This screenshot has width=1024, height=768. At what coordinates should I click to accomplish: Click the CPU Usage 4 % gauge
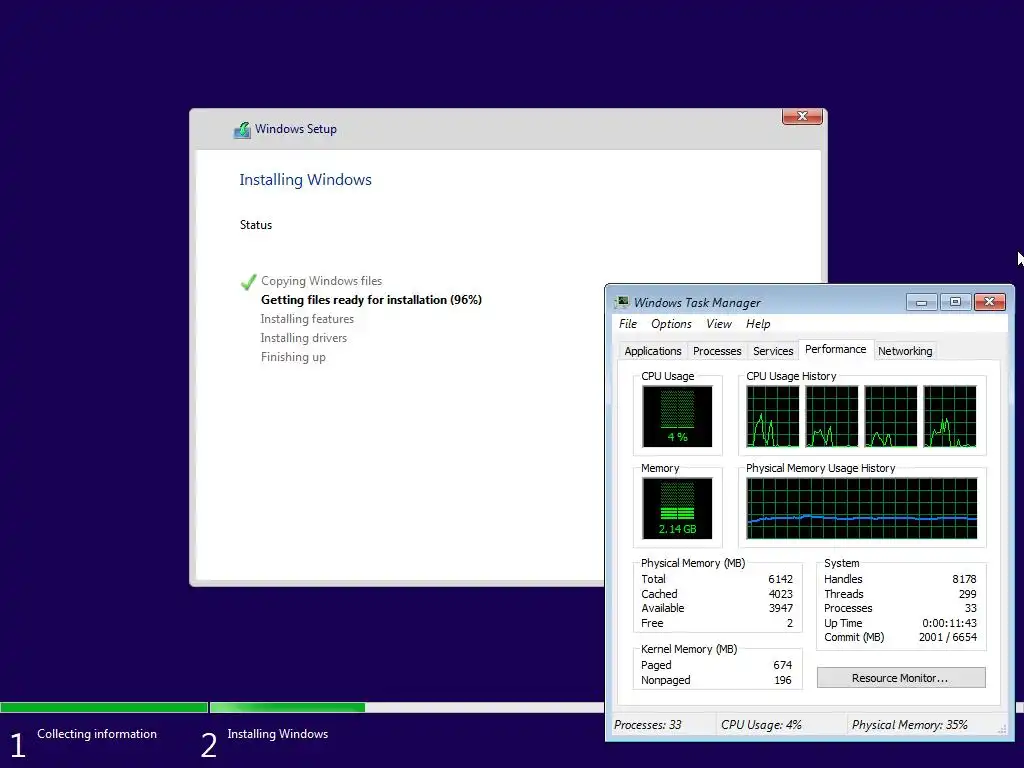click(x=677, y=416)
